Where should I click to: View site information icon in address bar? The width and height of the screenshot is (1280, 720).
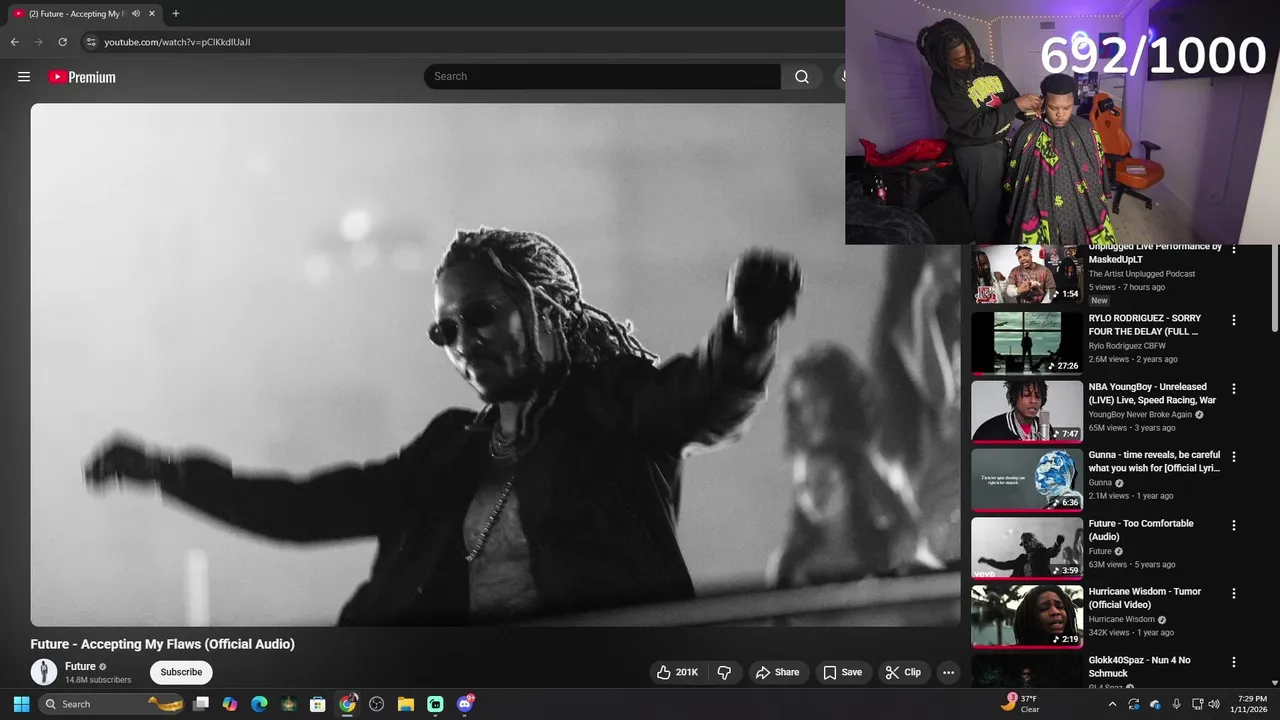tap(91, 42)
